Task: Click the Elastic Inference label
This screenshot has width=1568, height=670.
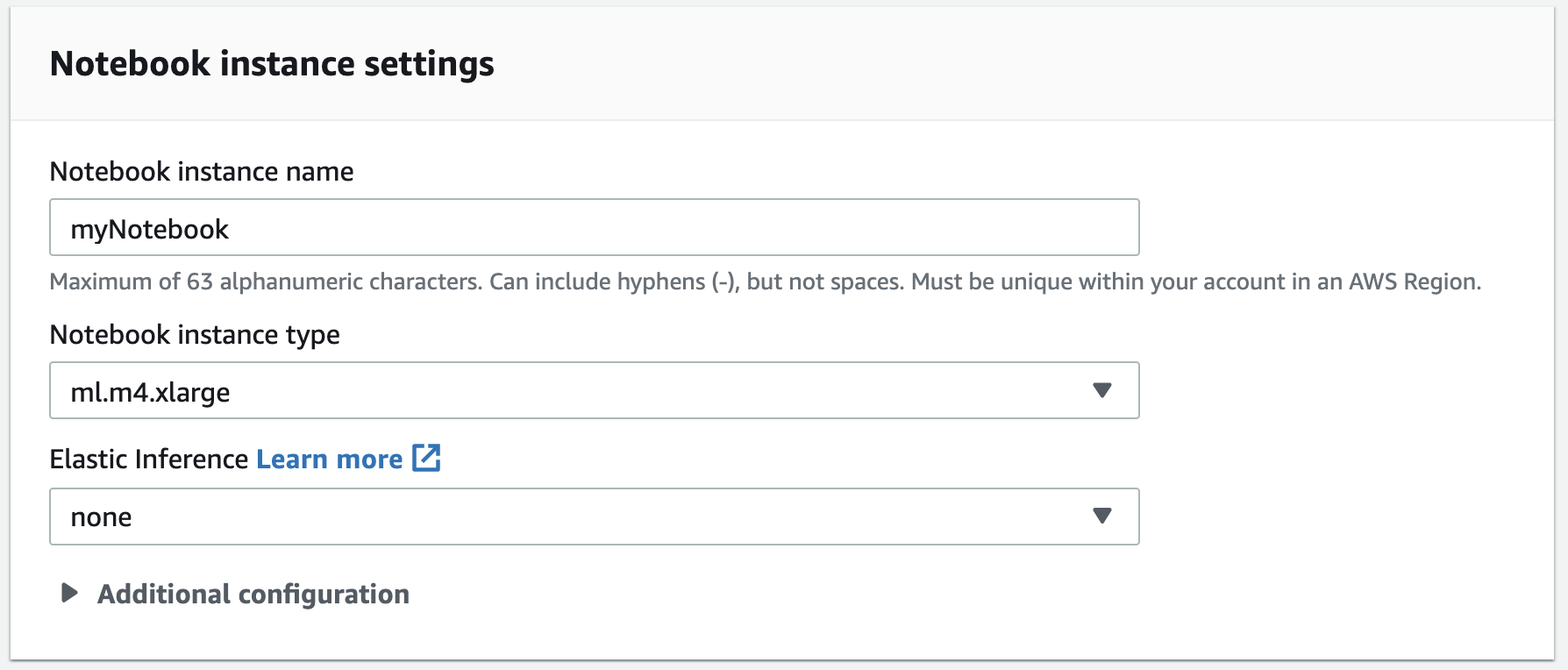Action: tap(147, 458)
